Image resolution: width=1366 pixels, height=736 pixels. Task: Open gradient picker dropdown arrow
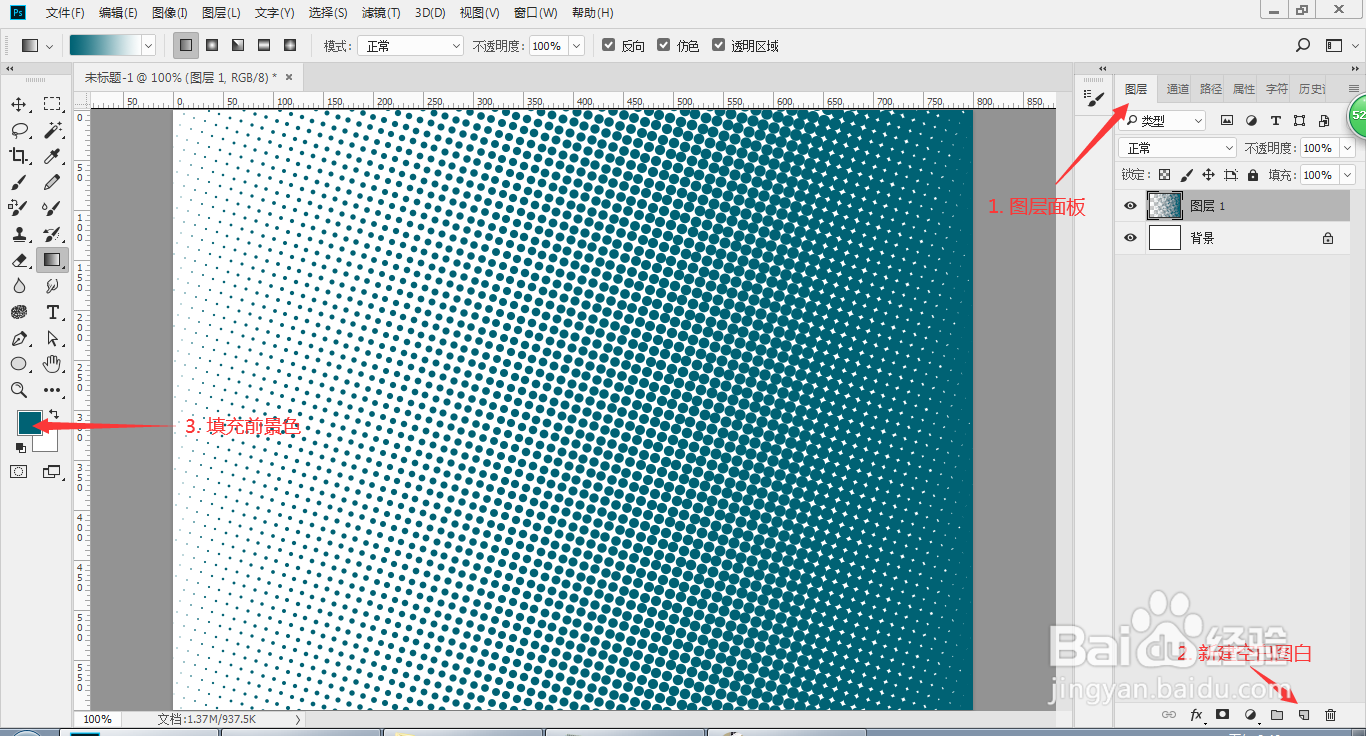click(148, 46)
